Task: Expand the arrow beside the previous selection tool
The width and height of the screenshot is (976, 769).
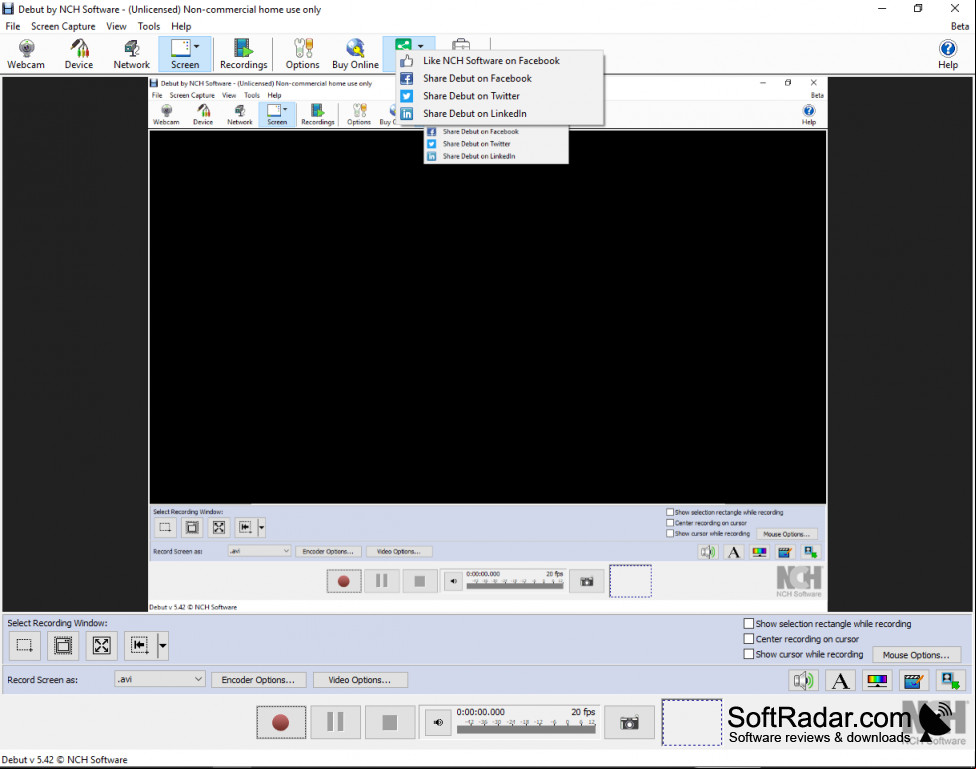Action: (x=162, y=645)
